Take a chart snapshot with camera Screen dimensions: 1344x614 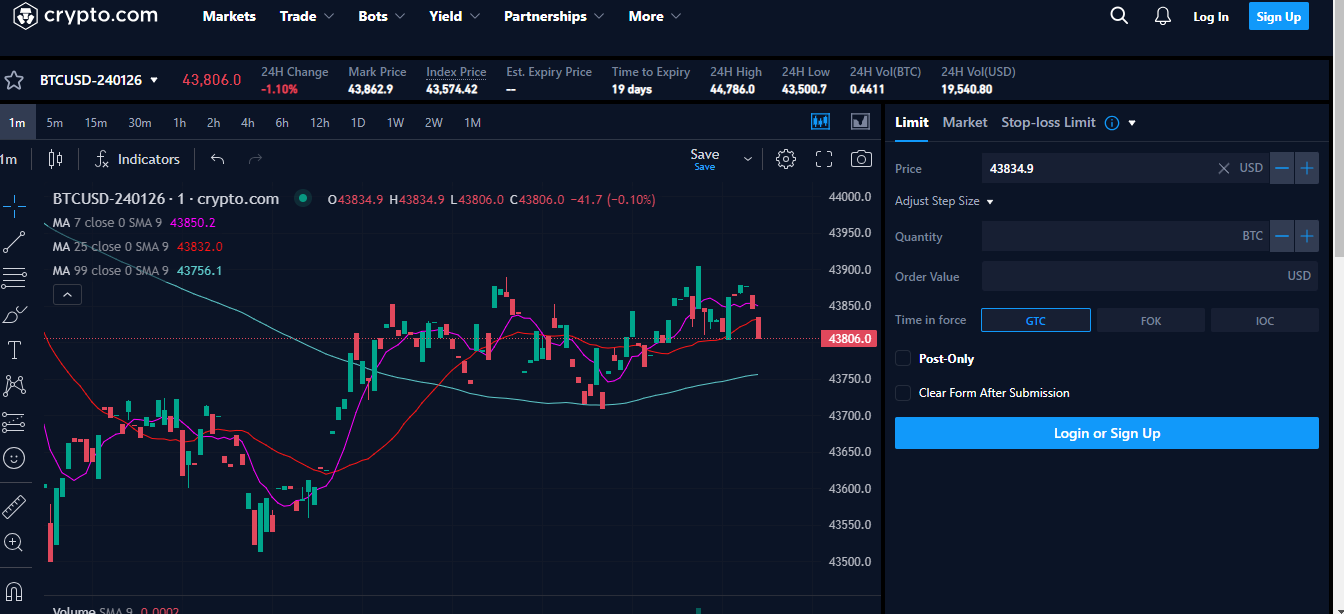click(860, 159)
